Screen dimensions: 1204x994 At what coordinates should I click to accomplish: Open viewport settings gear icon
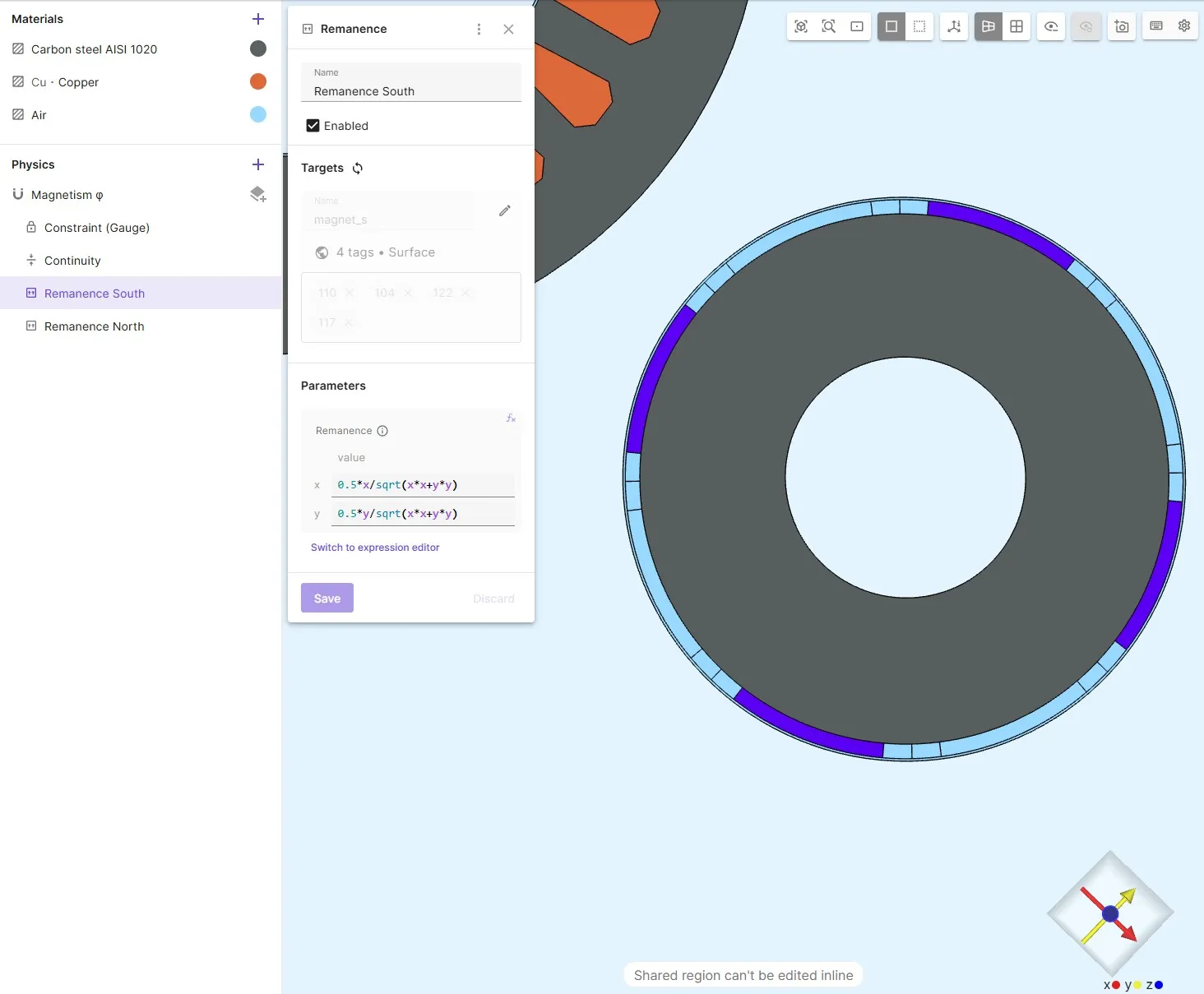click(1184, 26)
